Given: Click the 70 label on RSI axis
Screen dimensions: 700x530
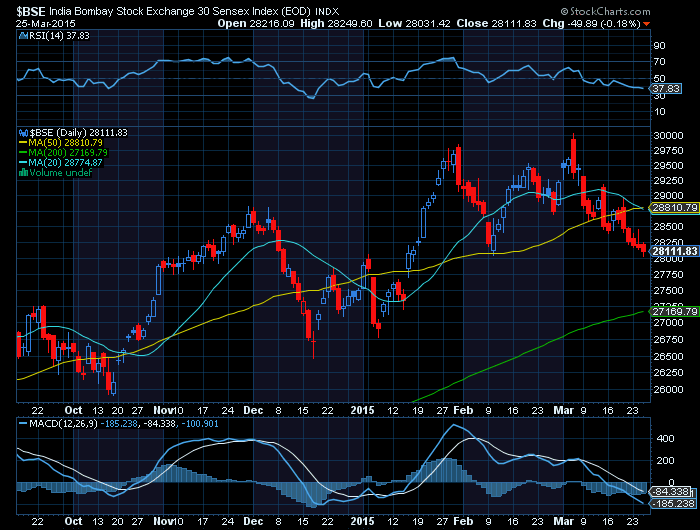Looking at the screenshot, I should 659,62.
